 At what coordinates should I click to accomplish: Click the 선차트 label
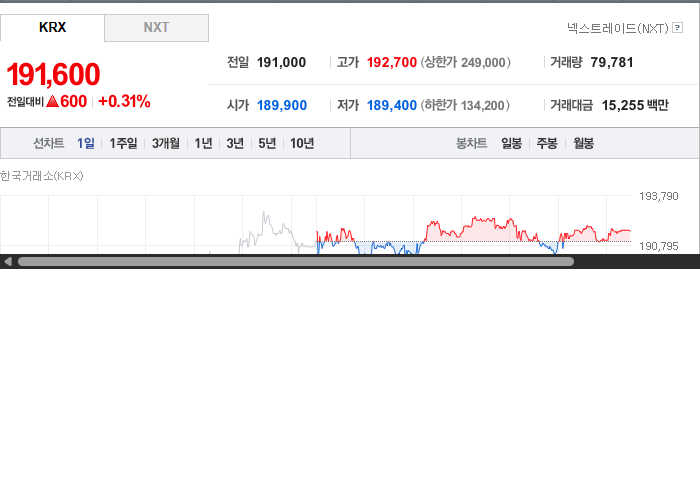tap(49, 143)
